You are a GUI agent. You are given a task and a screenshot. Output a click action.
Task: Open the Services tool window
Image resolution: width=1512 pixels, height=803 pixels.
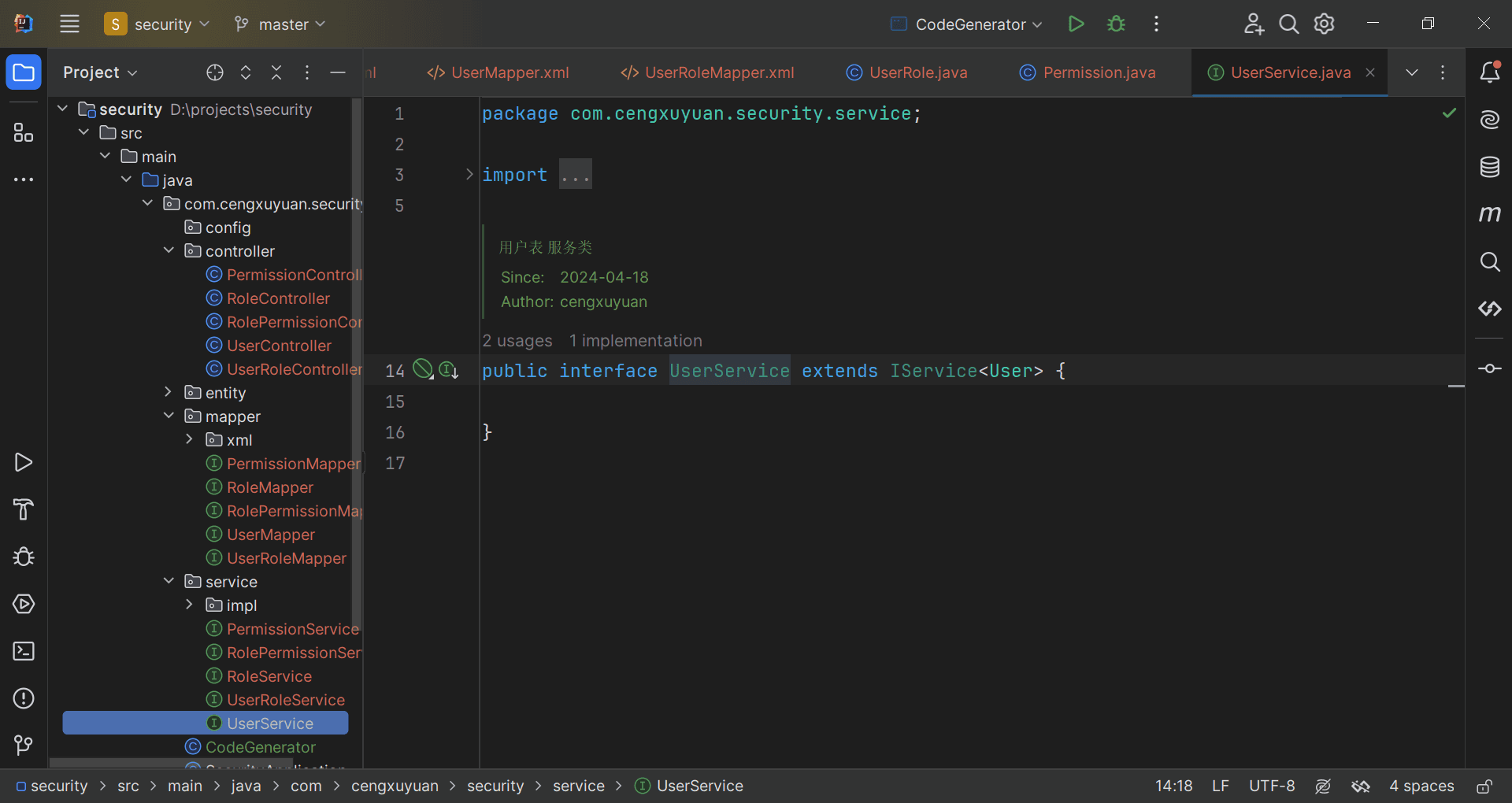coord(24,604)
